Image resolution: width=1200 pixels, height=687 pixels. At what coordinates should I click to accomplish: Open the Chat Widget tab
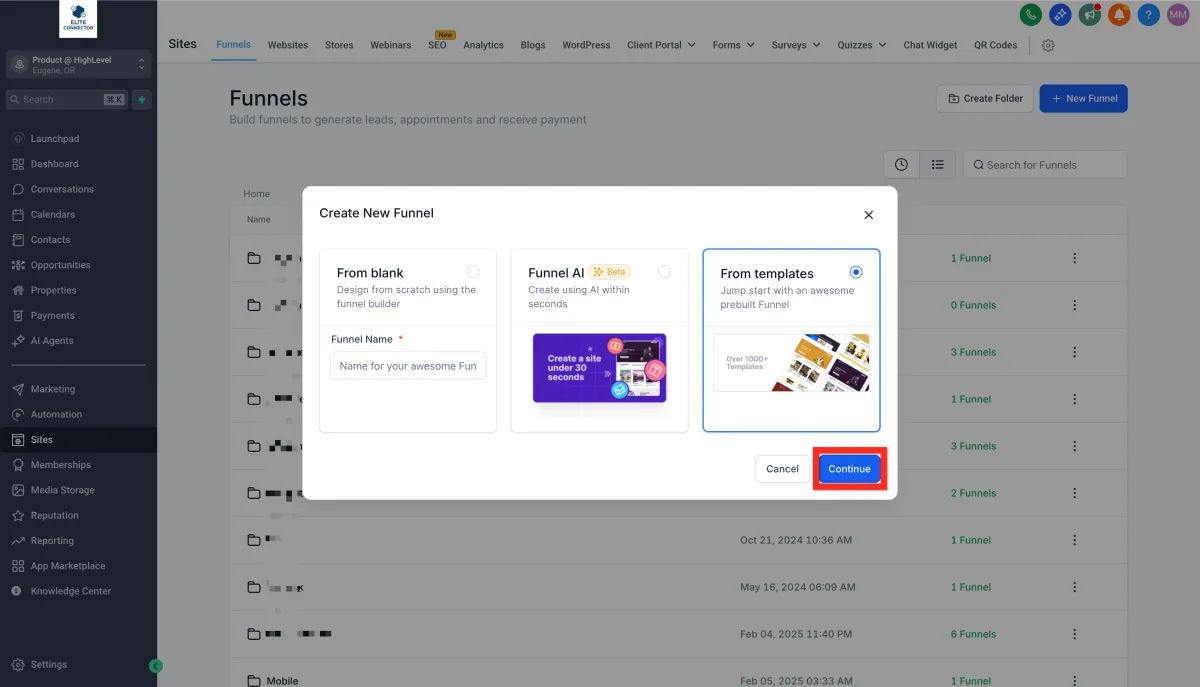point(930,45)
